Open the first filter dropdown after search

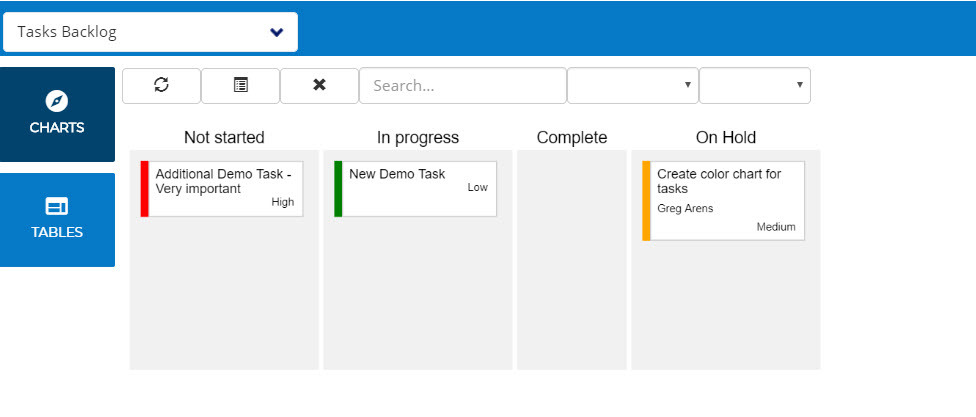(x=632, y=86)
